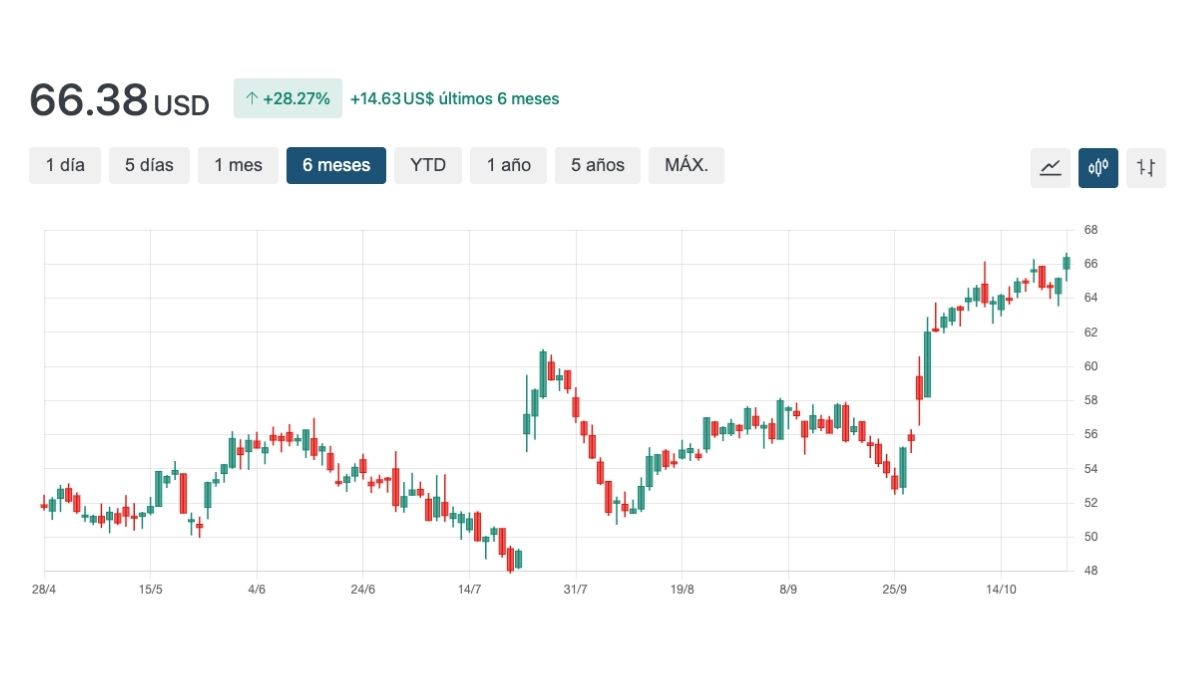Select the candlestick chart icon
Viewport: 1200px width, 675px height.
1098,167
